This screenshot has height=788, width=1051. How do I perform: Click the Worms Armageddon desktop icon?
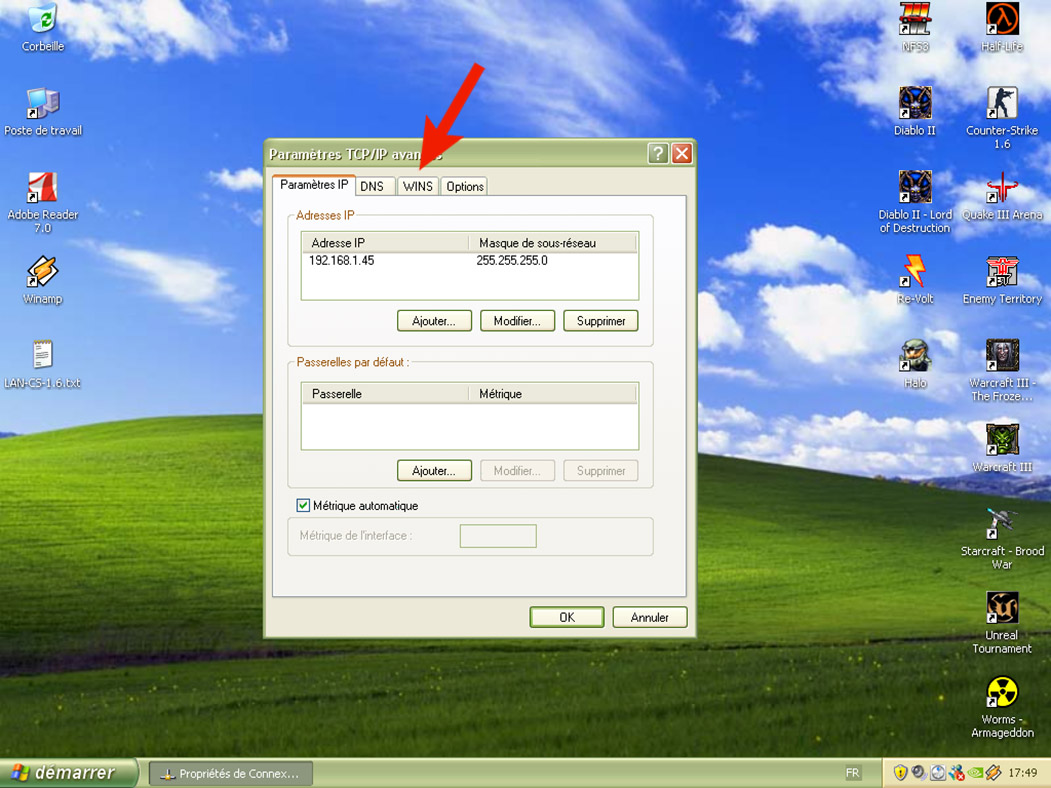click(x=1001, y=693)
